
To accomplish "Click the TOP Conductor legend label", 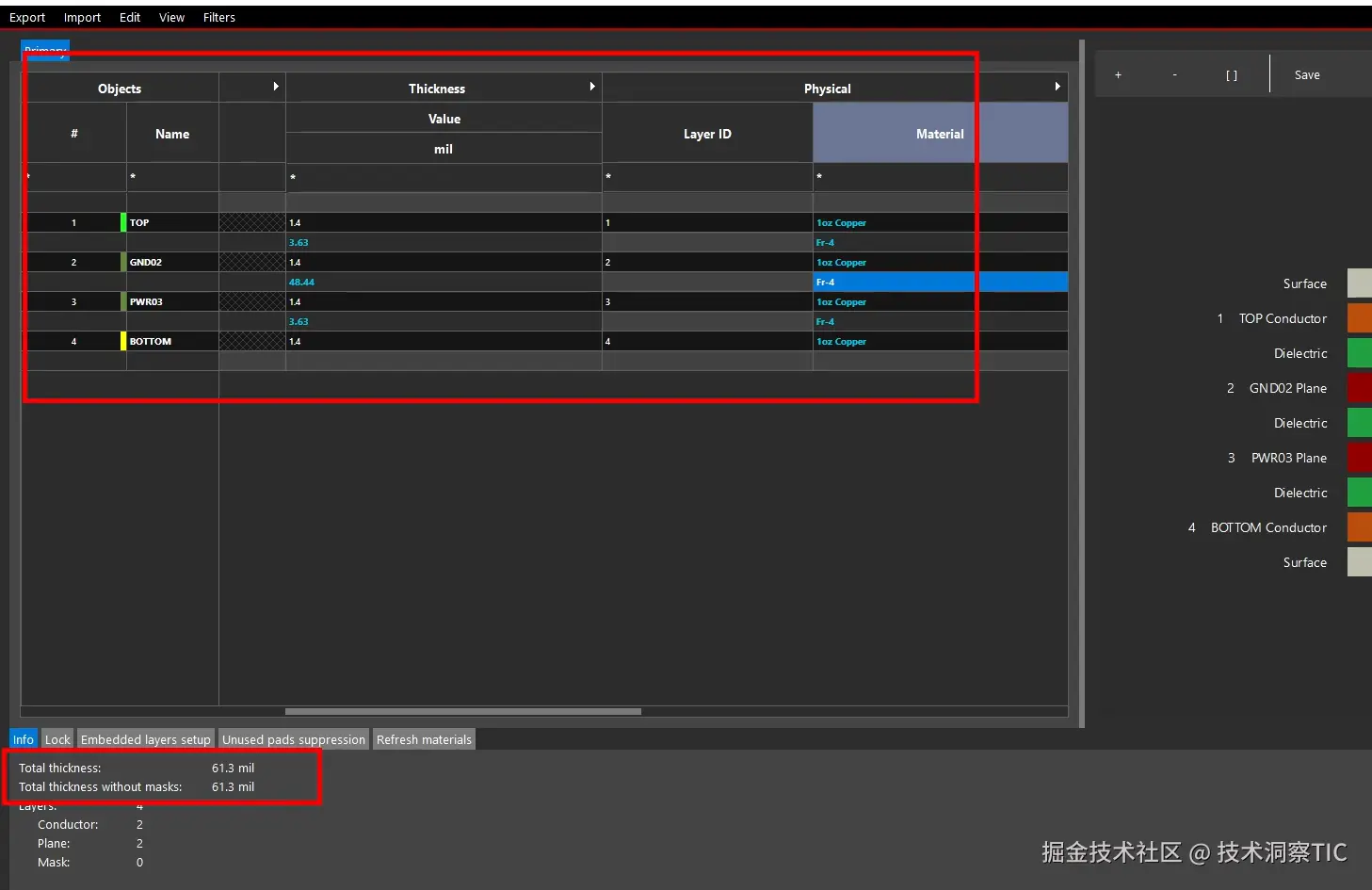I will 1283,318.
